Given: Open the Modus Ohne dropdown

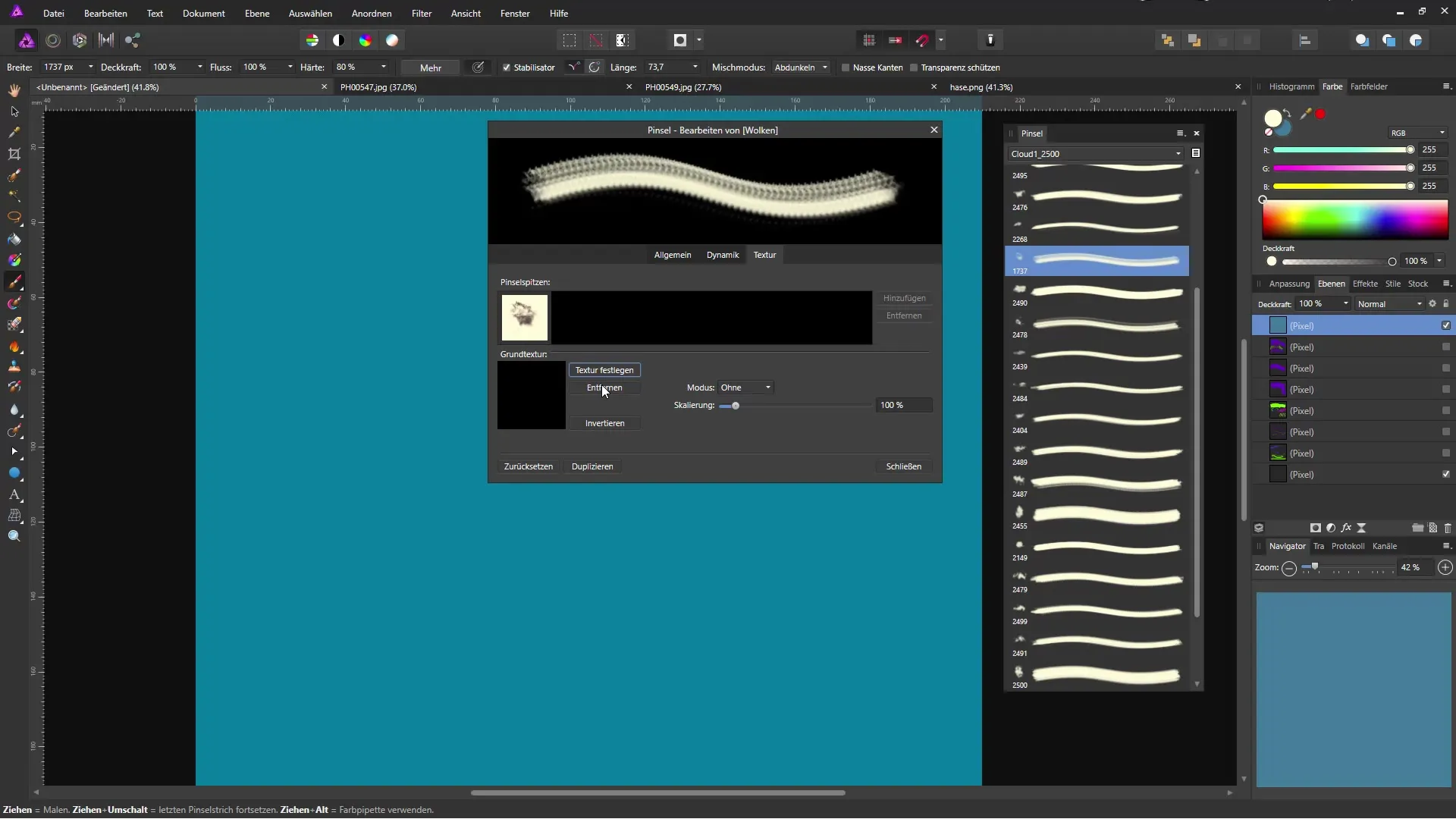Looking at the screenshot, I should pos(745,388).
